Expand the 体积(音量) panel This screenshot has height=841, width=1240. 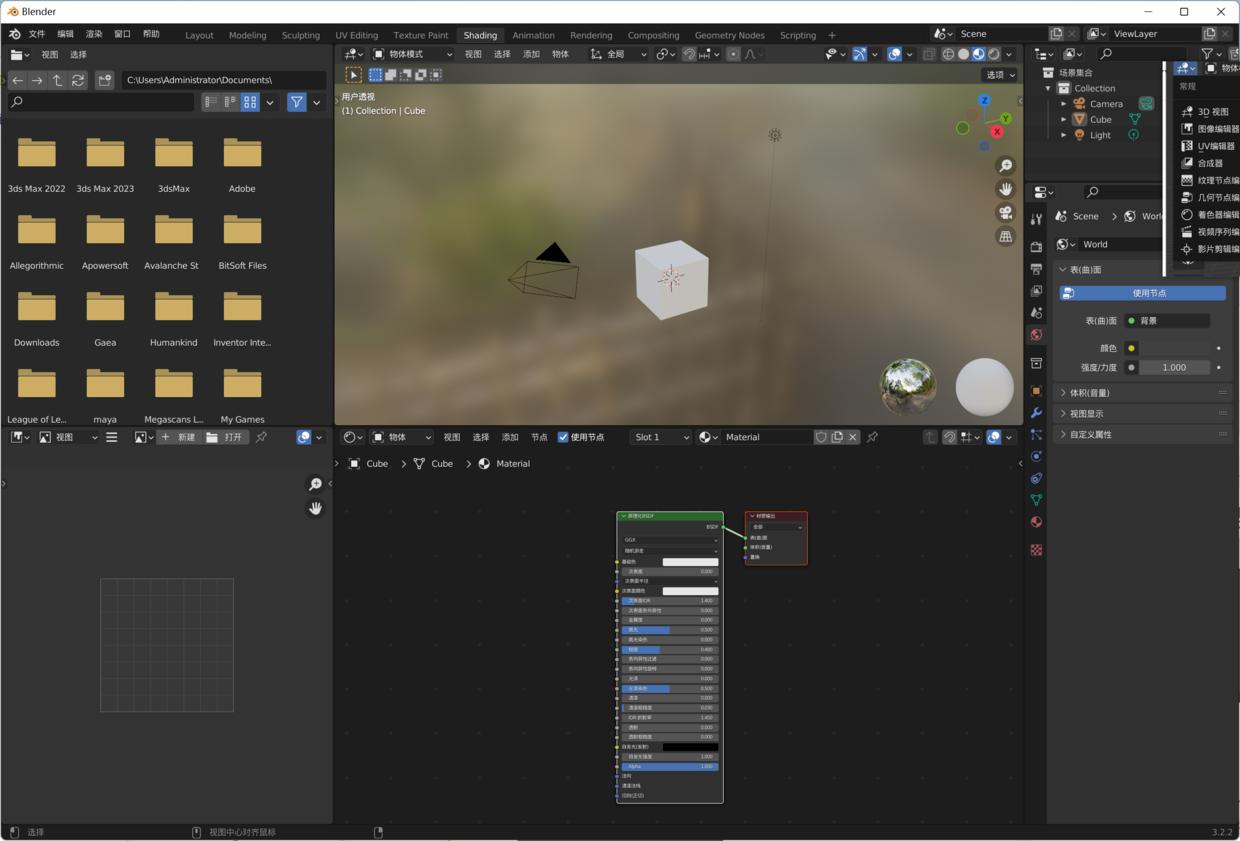tap(1090, 392)
